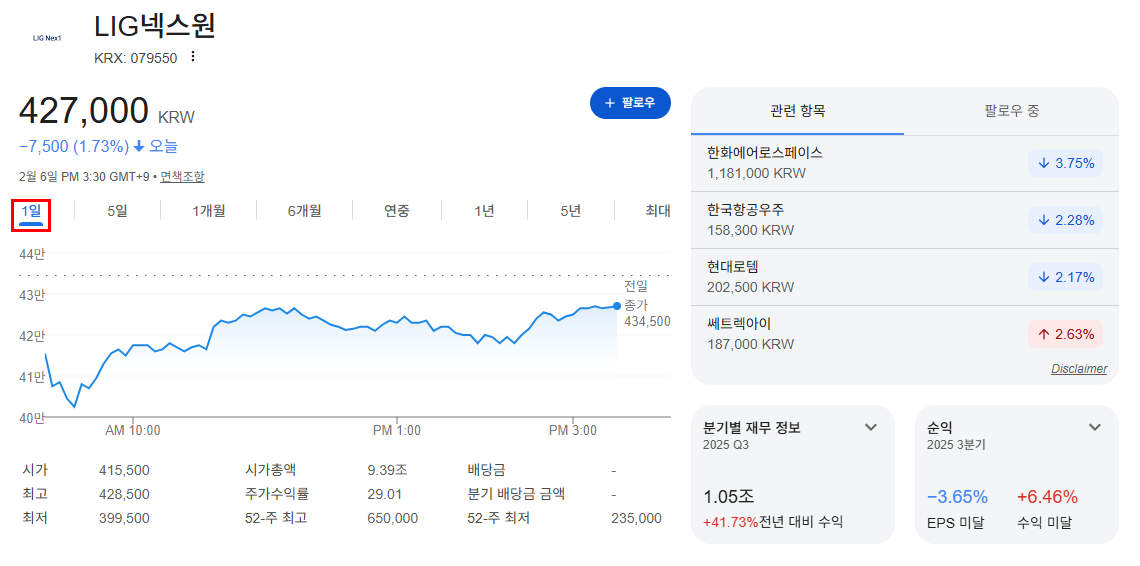The width and height of the screenshot is (1140, 566).
Task: Click the KRX: 079550 ticker text
Action: pyautogui.click(x=136, y=59)
